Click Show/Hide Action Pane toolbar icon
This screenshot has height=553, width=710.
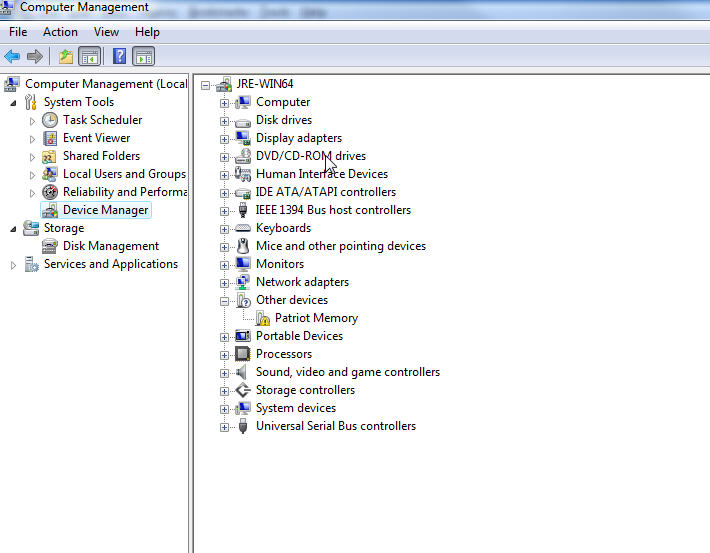coord(144,56)
